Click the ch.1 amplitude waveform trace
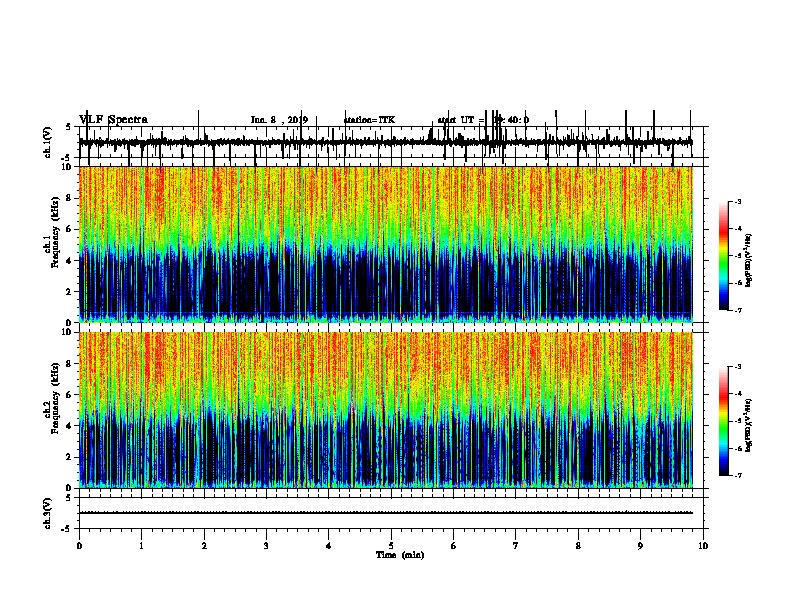792x612 pixels. tap(385, 143)
